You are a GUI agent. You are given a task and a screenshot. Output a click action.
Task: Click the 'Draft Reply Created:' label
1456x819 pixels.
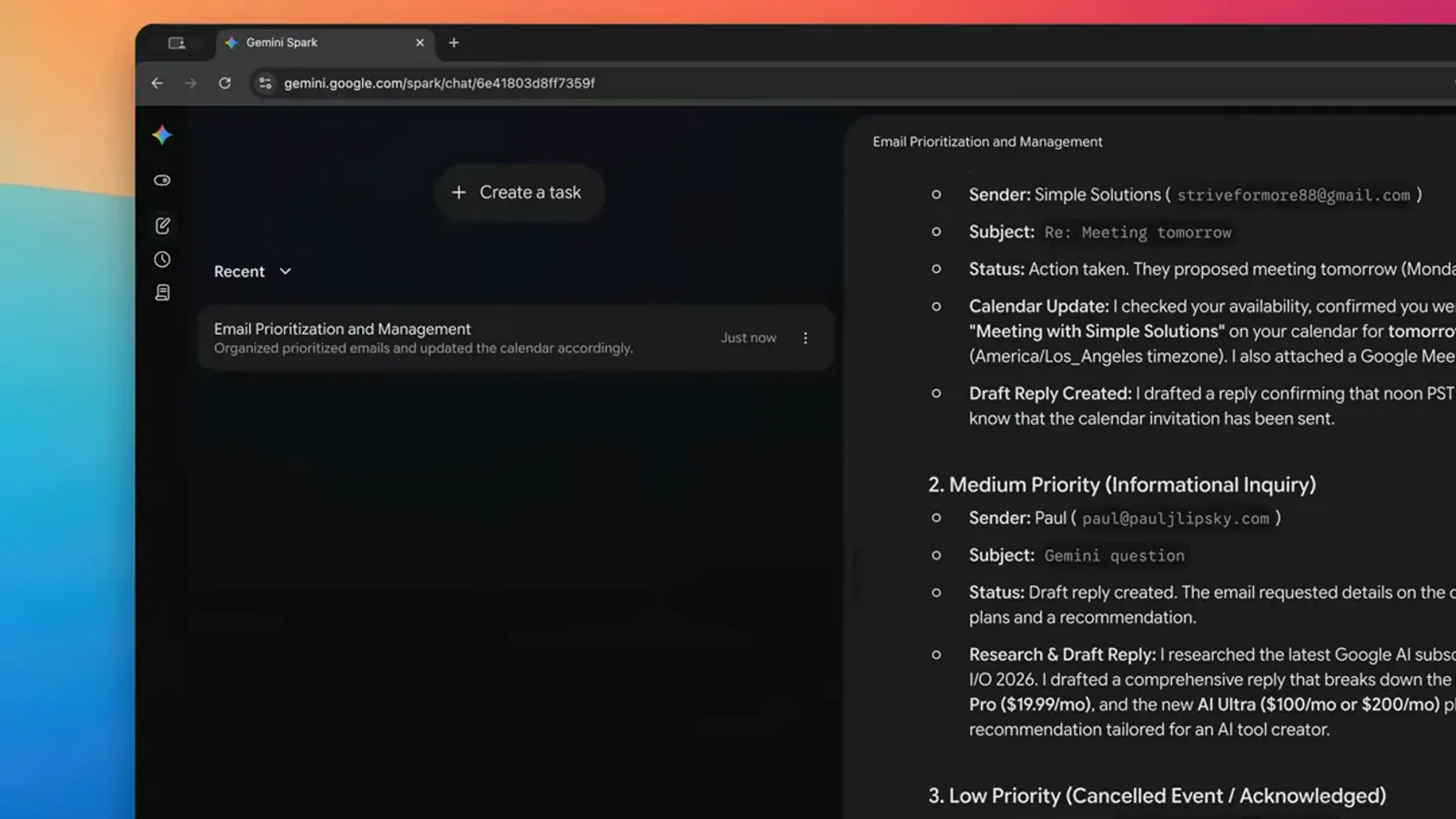click(1050, 393)
